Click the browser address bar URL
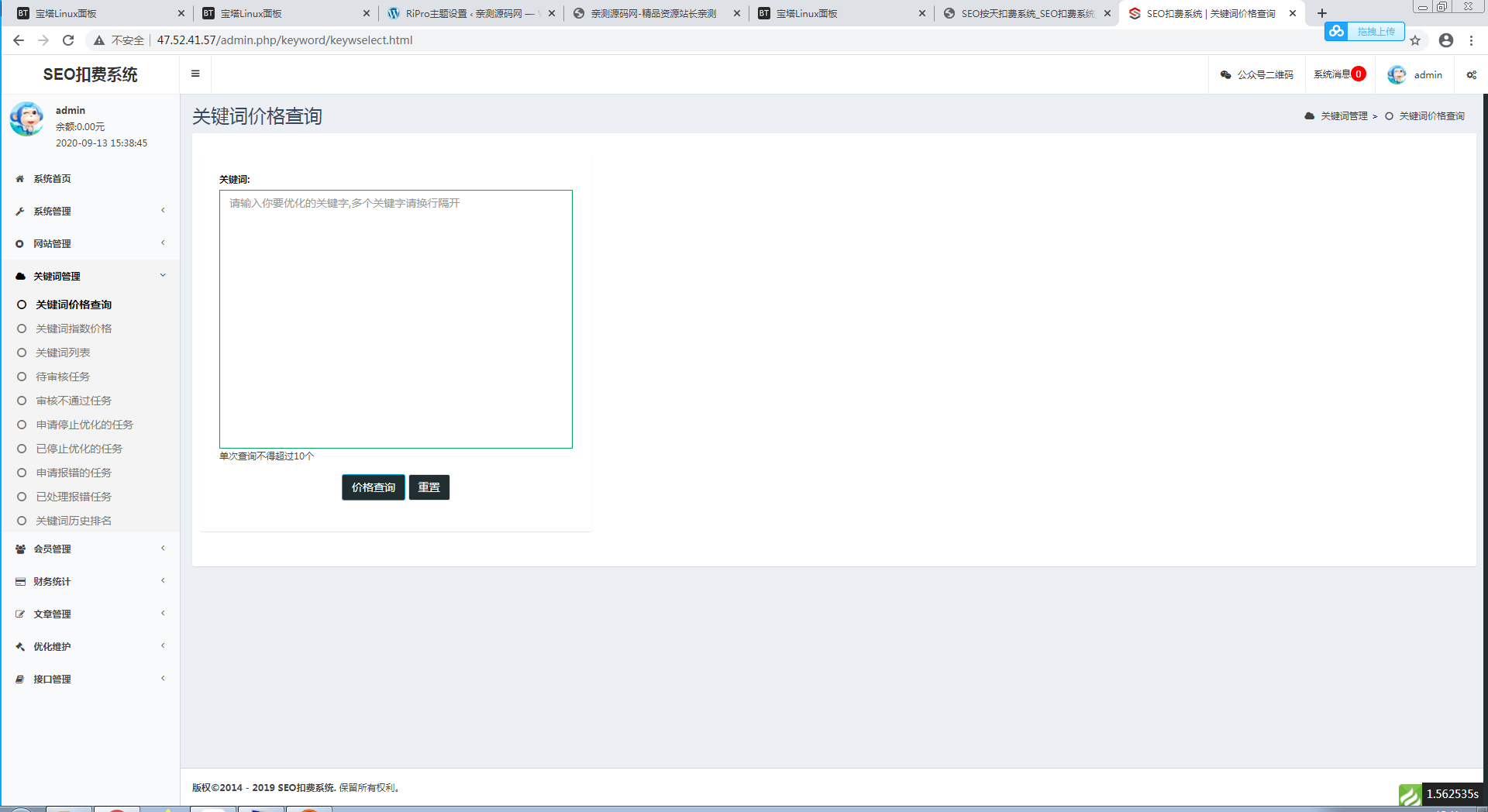Screen dimensions: 1488x812 [x=284, y=40]
